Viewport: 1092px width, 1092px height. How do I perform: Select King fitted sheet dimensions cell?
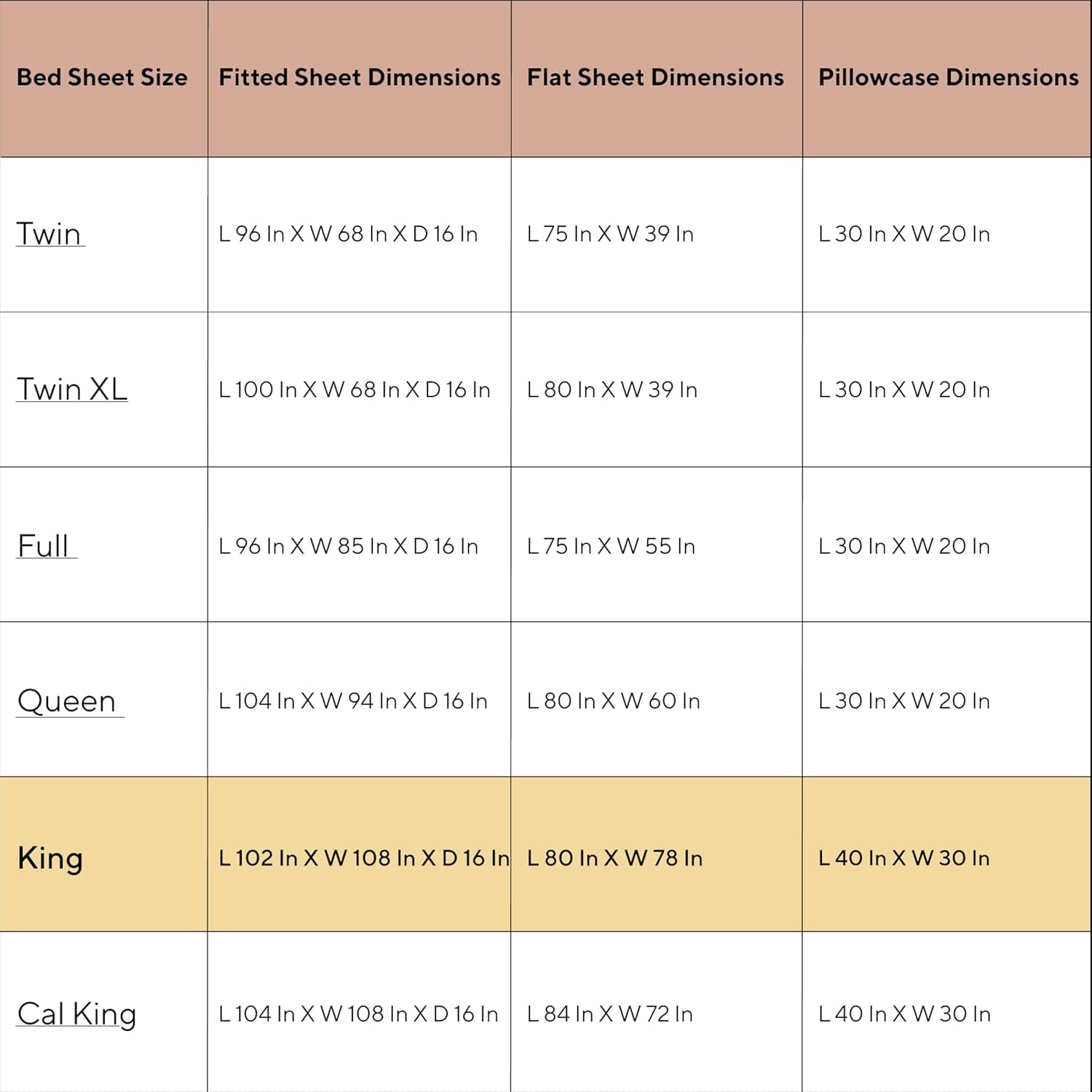click(363, 858)
